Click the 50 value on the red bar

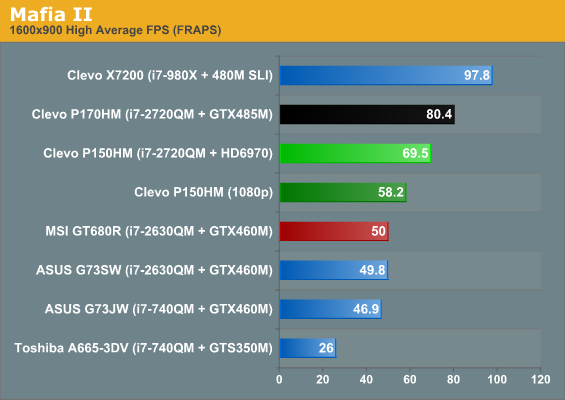tap(378, 231)
